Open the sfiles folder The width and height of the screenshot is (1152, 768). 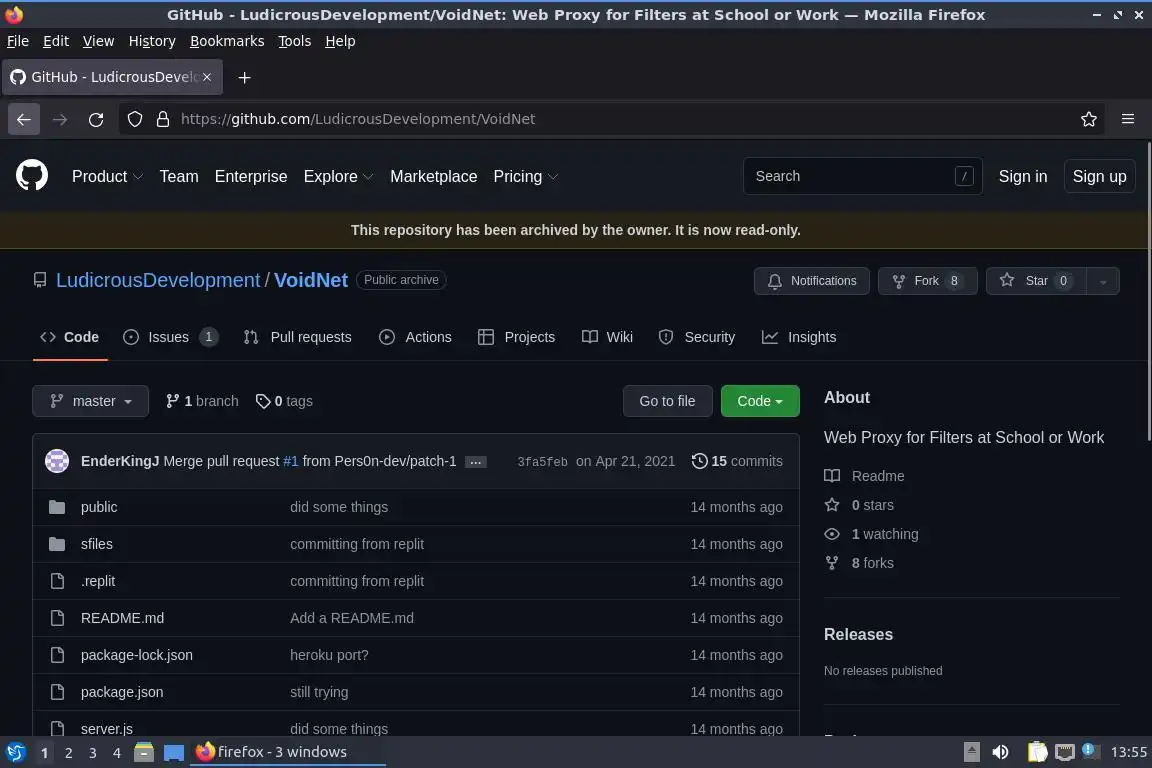tap(97, 544)
